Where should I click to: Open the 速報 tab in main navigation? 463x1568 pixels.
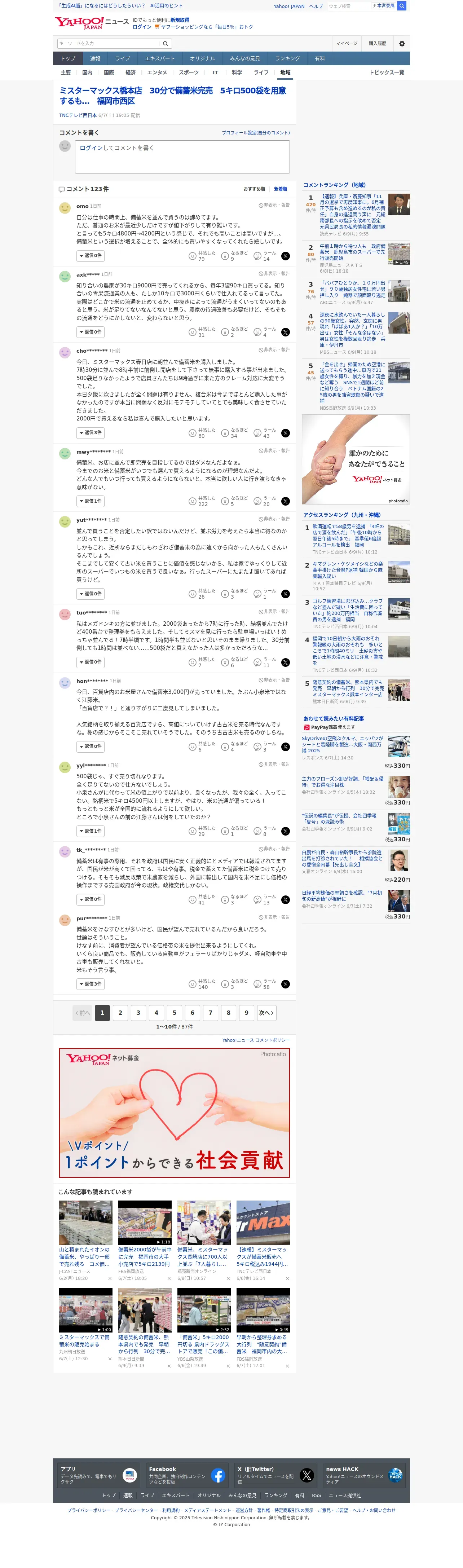coord(96,58)
